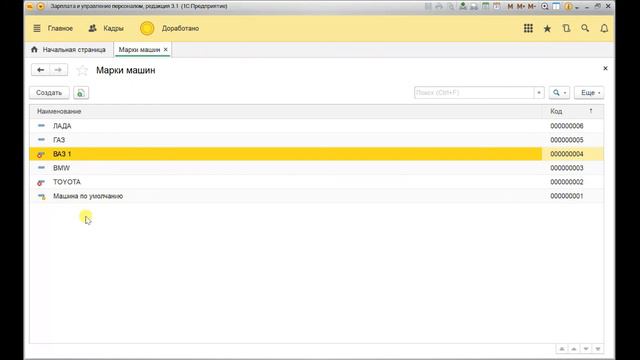Image resolution: width=640 pixels, height=360 pixels.
Task: Select the TOYOTA row
Action: 316,182
